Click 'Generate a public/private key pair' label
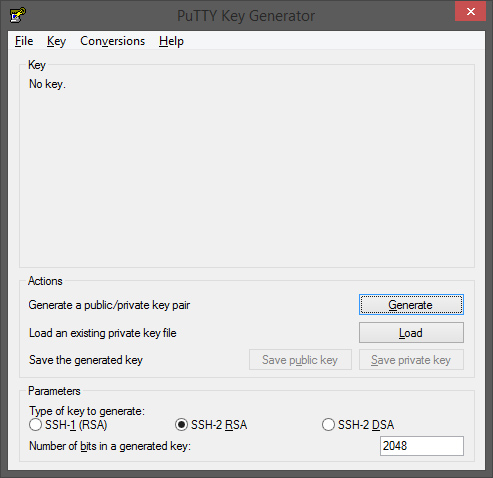493x478 pixels. (x=109, y=305)
